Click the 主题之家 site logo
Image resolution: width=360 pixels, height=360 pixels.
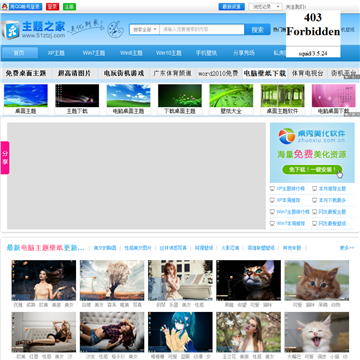(33, 29)
